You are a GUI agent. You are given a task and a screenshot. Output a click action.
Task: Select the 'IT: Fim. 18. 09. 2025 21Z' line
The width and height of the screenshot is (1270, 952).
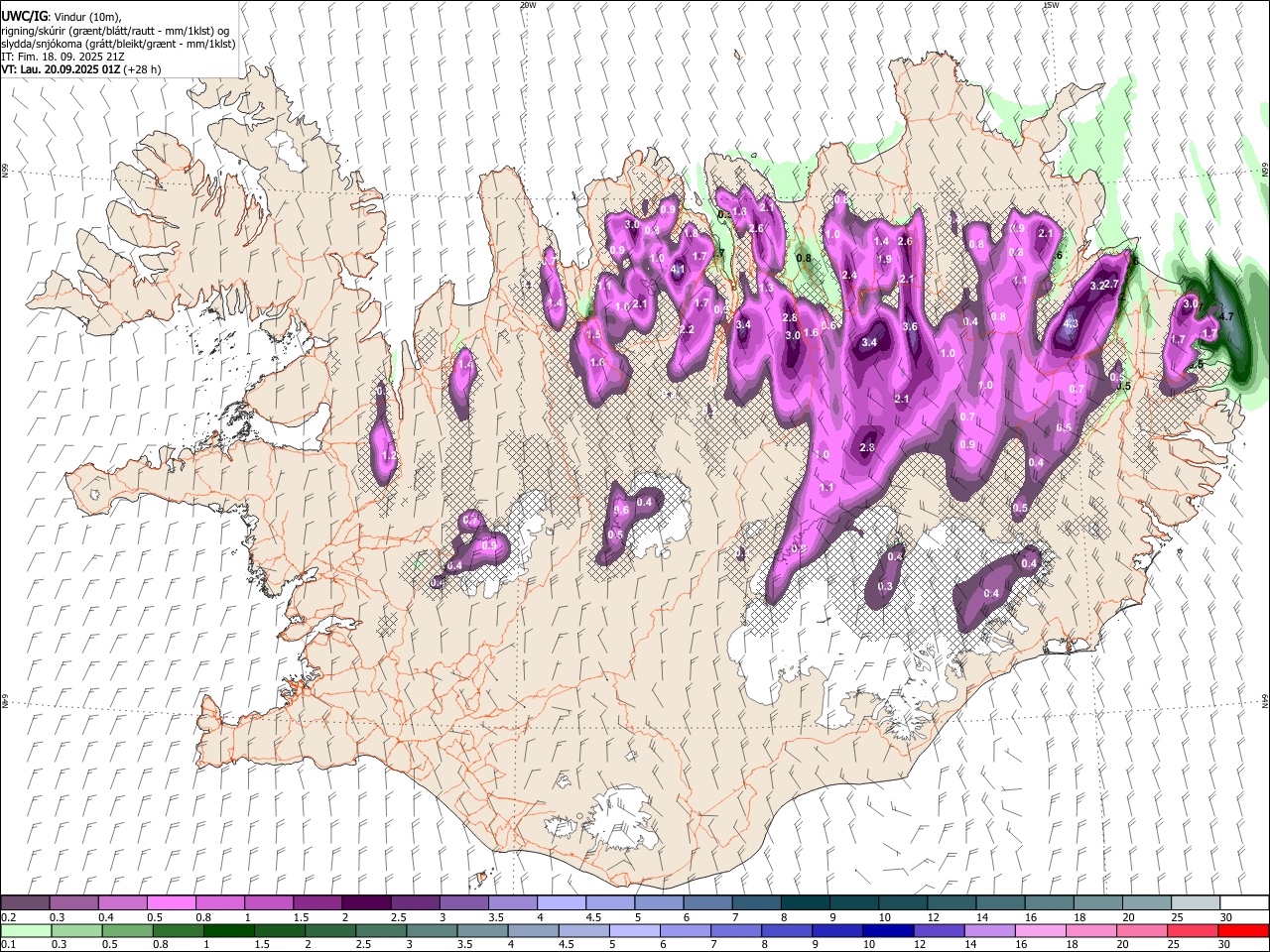pyautogui.click(x=63, y=58)
